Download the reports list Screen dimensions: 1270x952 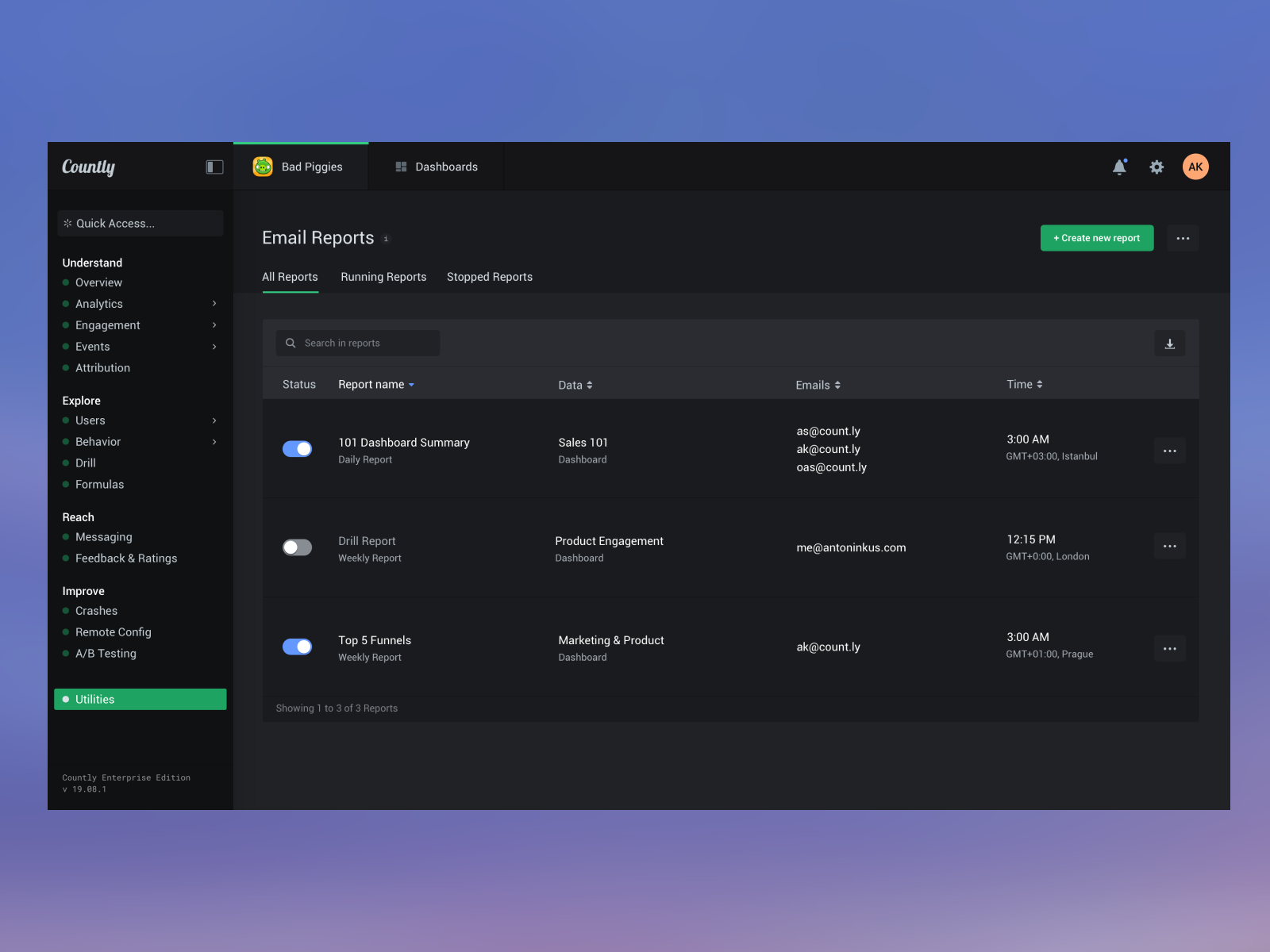click(1169, 343)
